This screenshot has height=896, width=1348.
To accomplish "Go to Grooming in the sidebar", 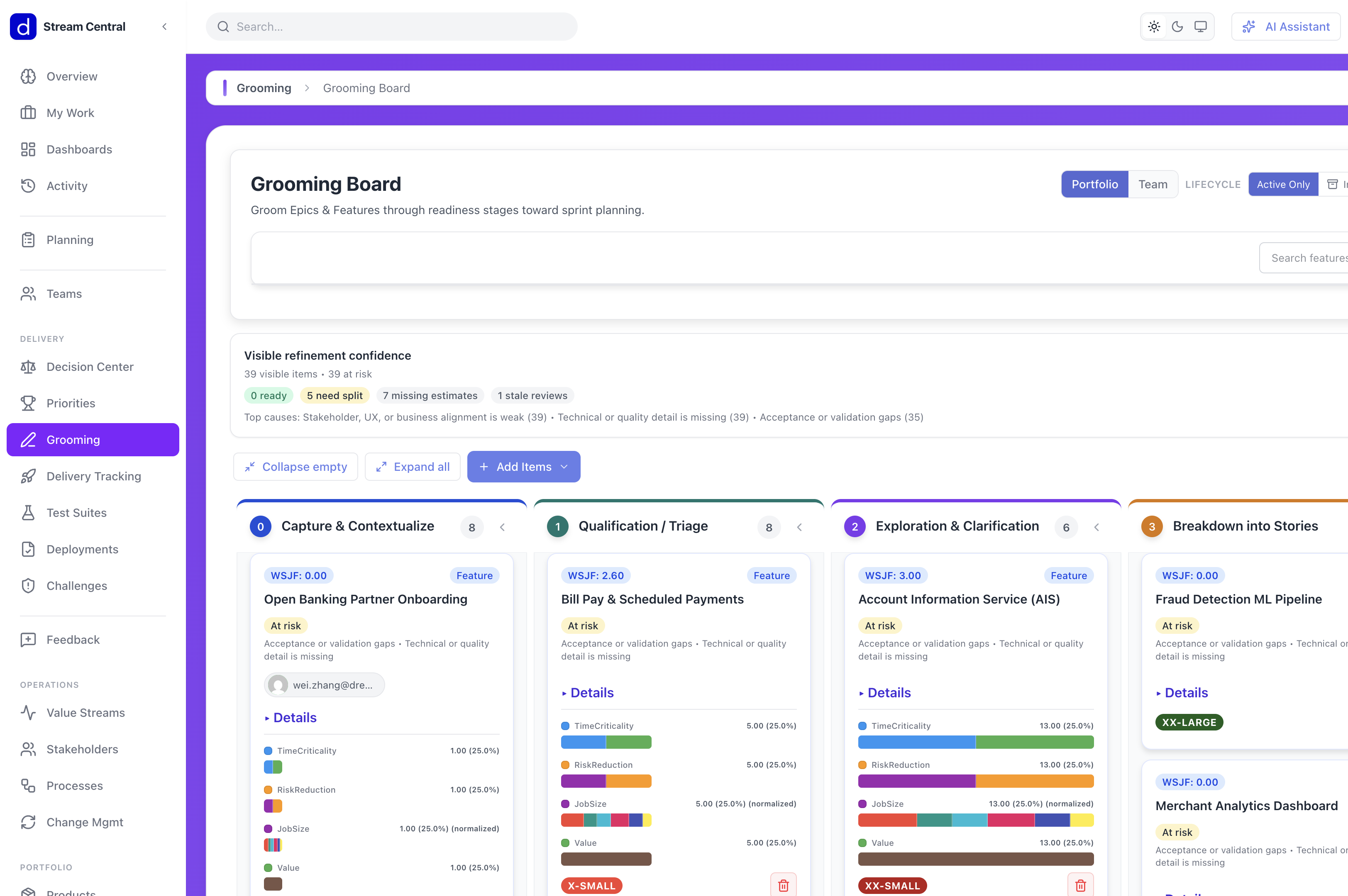I will point(93,440).
